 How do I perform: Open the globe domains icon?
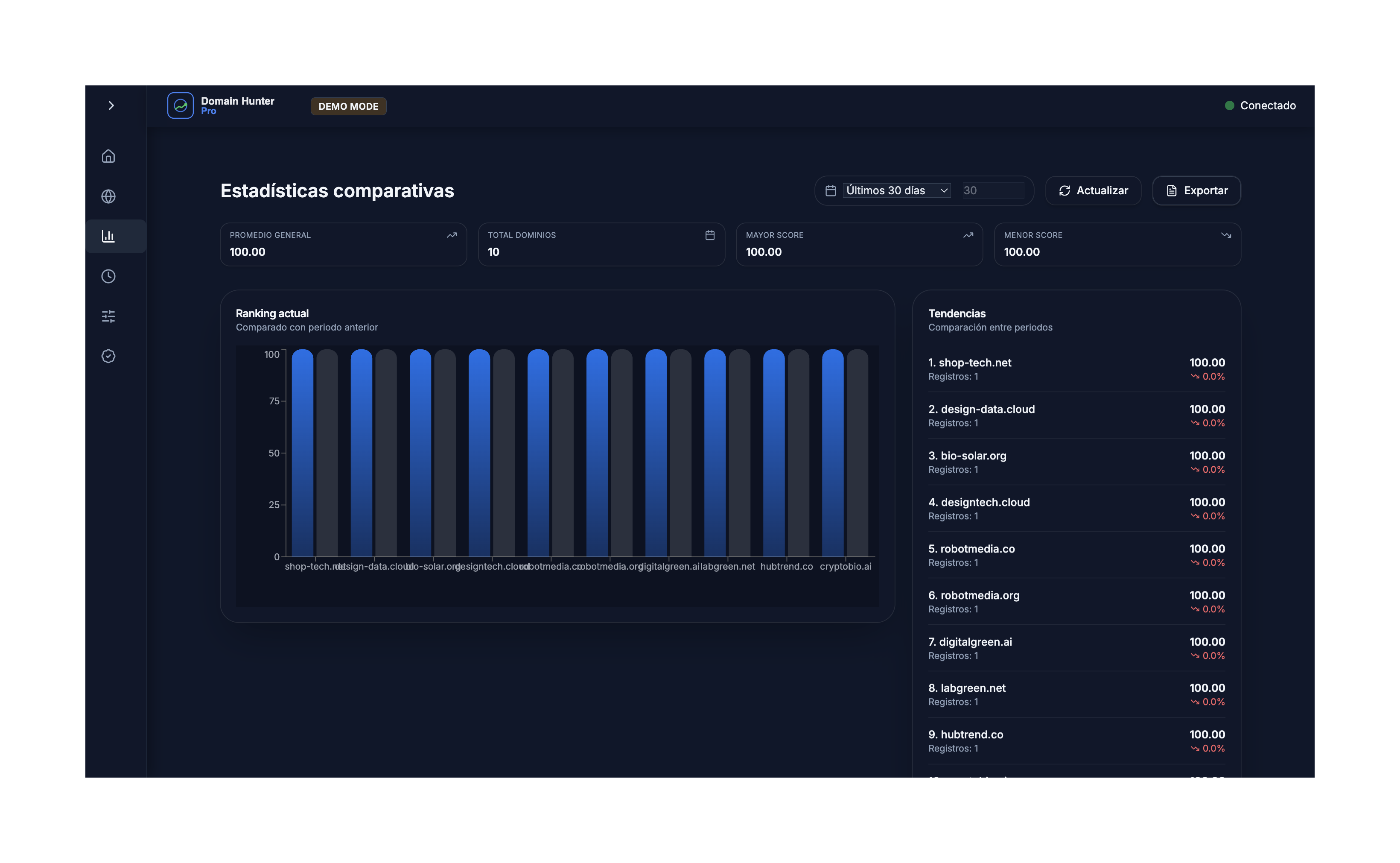108,196
